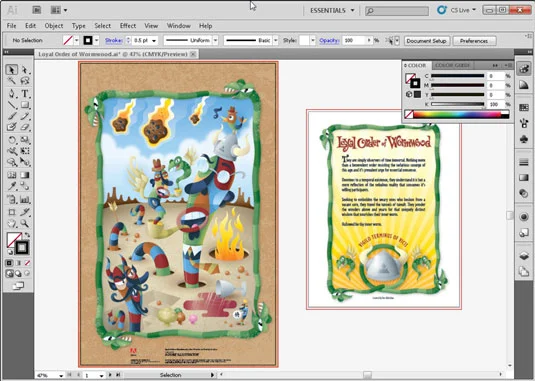The image size is (535, 381).
Task: Choose the Rectangle tool
Action: click(x=25, y=105)
